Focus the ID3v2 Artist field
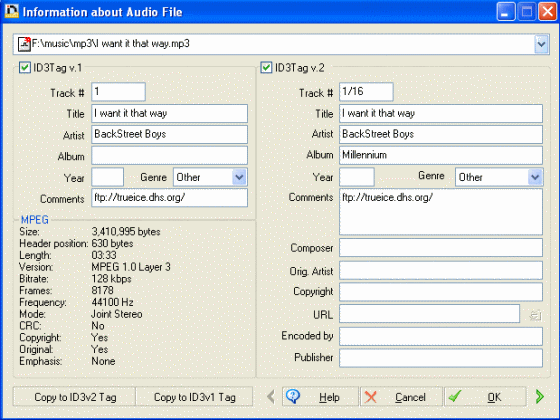This screenshot has width=560, height=420. coord(441,134)
